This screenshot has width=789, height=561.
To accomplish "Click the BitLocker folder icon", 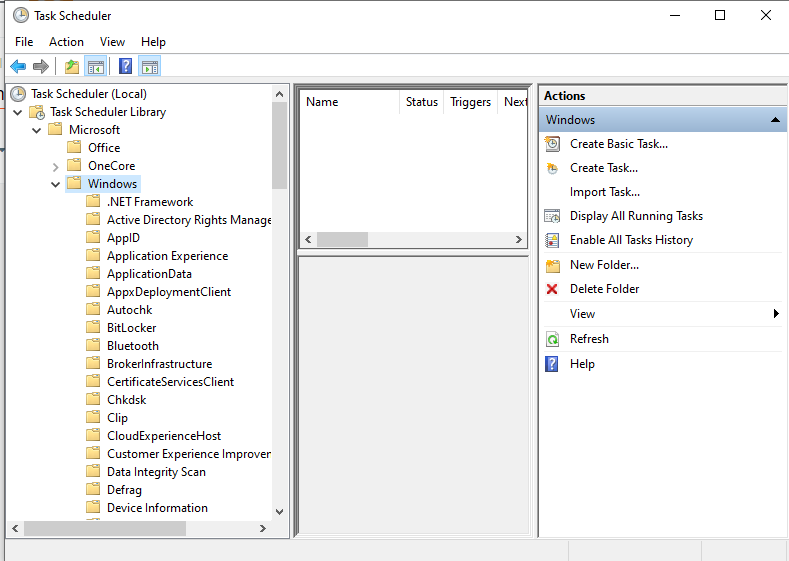I will tap(93, 328).
